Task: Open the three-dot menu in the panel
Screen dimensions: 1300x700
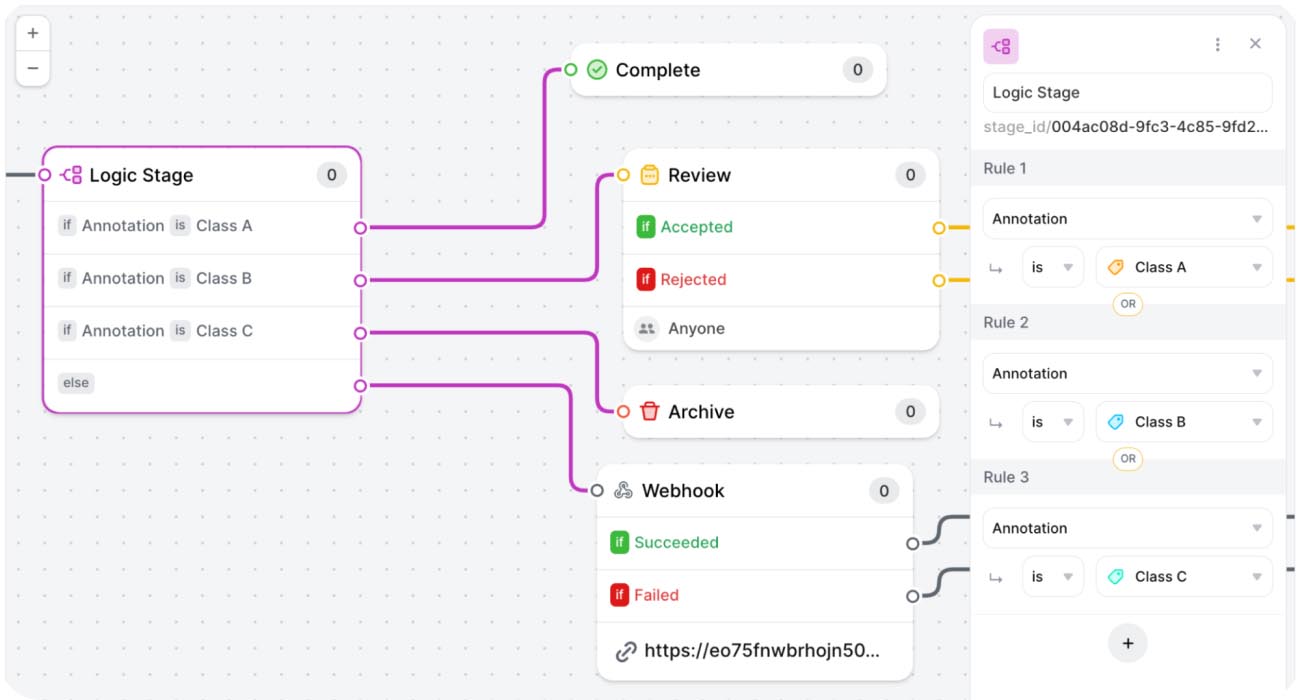Action: 1217,44
